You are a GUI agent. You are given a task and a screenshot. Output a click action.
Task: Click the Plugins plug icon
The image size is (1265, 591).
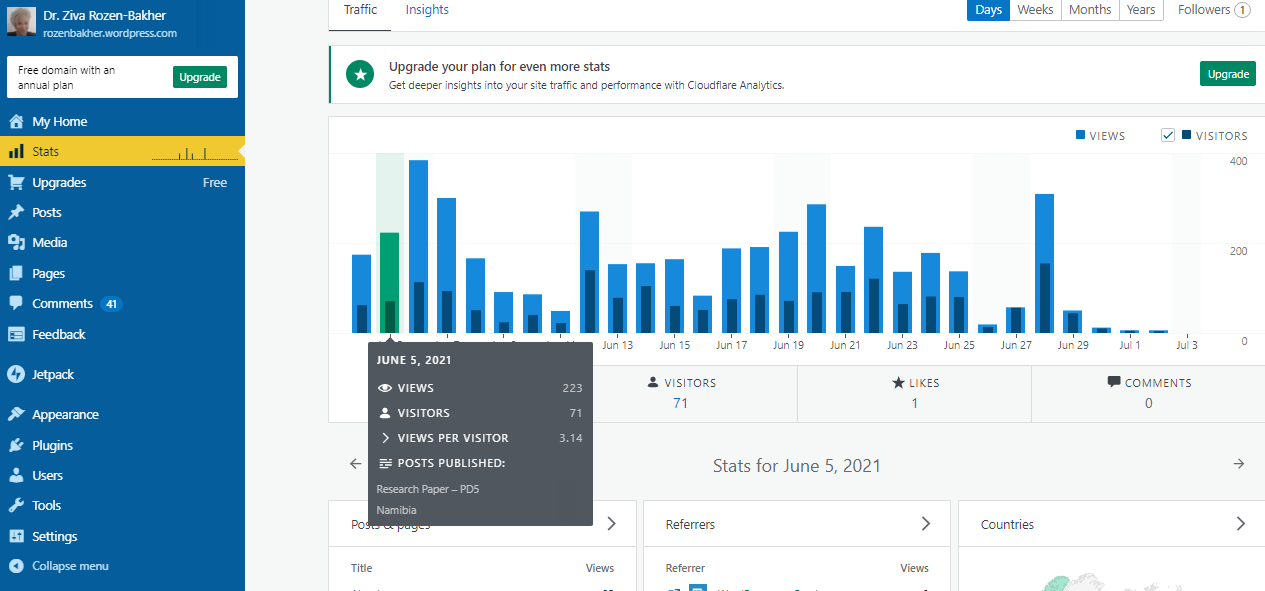pyautogui.click(x=16, y=445)
